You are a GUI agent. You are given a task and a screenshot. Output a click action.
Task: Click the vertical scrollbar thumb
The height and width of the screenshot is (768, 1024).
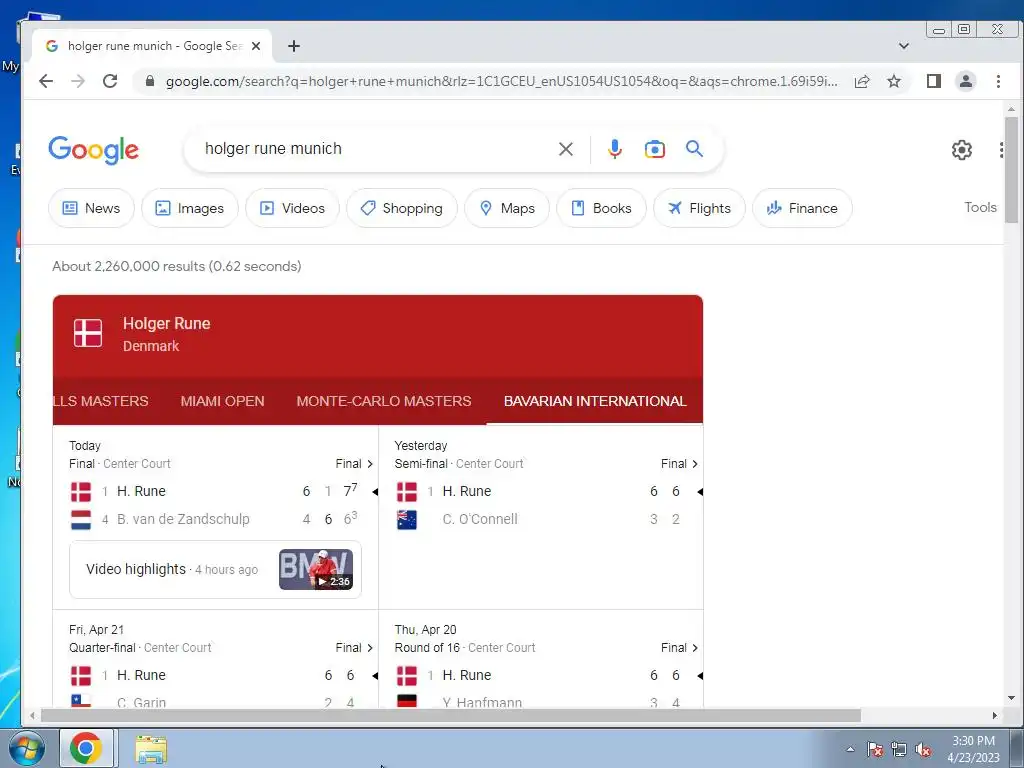[1011, 170]
